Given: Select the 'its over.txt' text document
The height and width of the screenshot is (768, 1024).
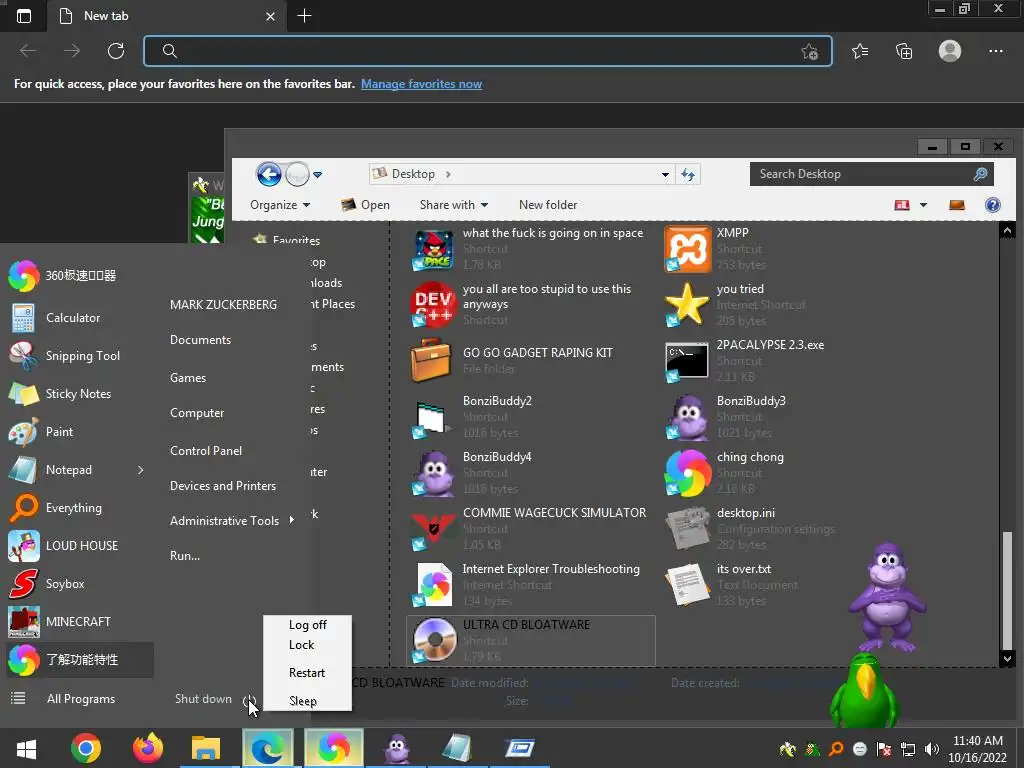Looking at the screenshot, I should (x=687, y=584).
